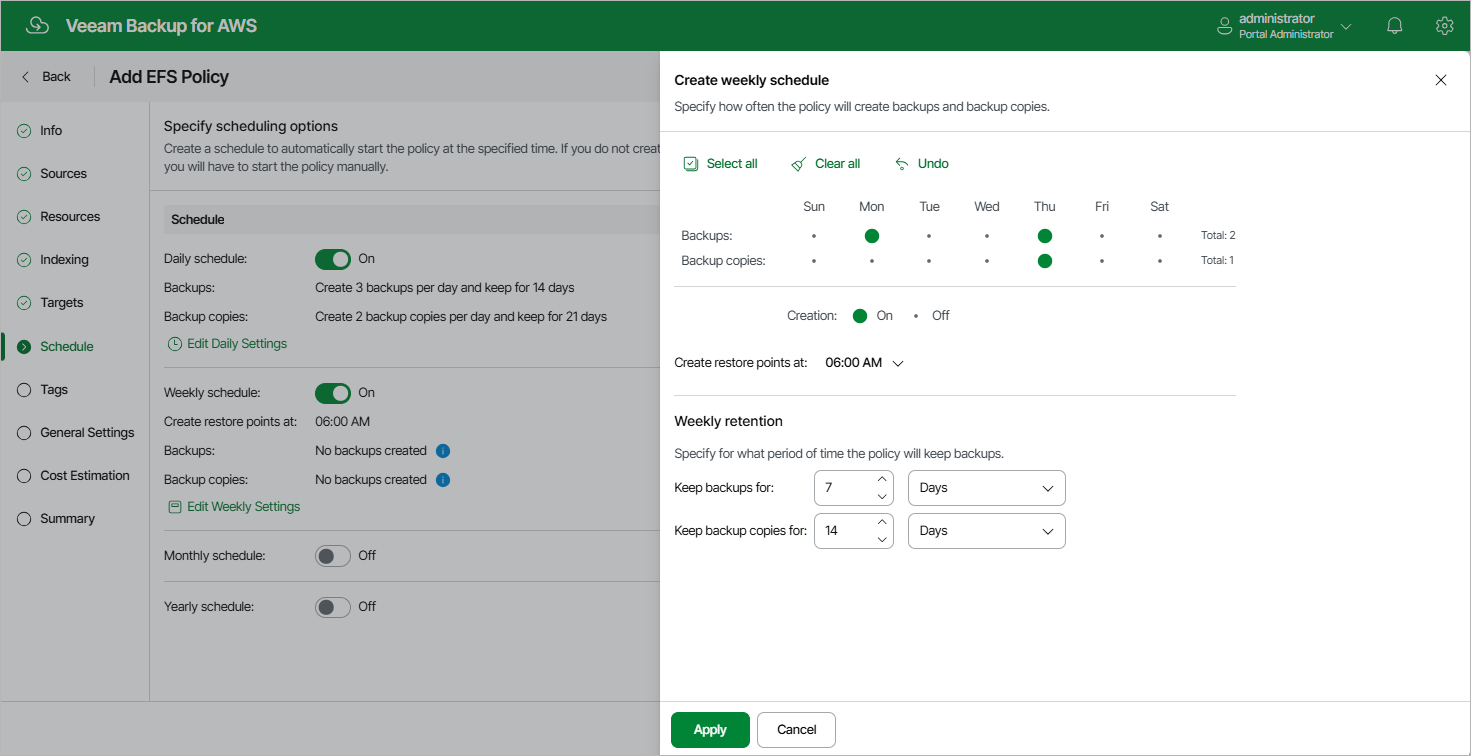Open the 06:00 AM restore point time dropdown
Viewport: 1471px width, 756px height.
coord(864,363)
